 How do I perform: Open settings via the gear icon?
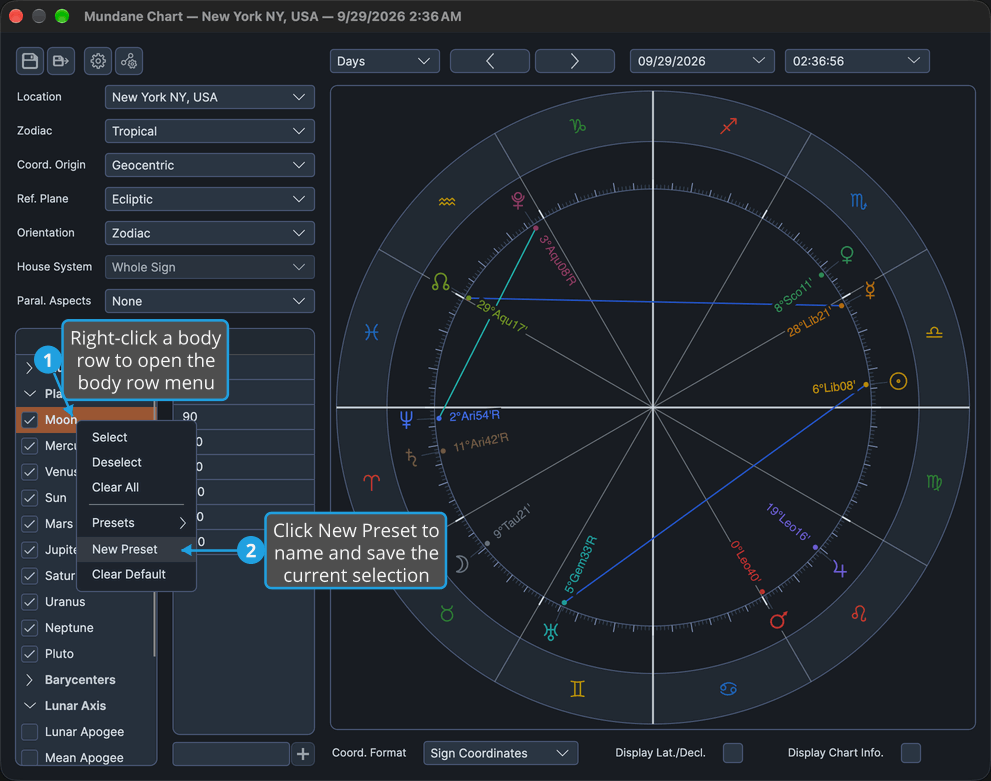coord(98,61)
